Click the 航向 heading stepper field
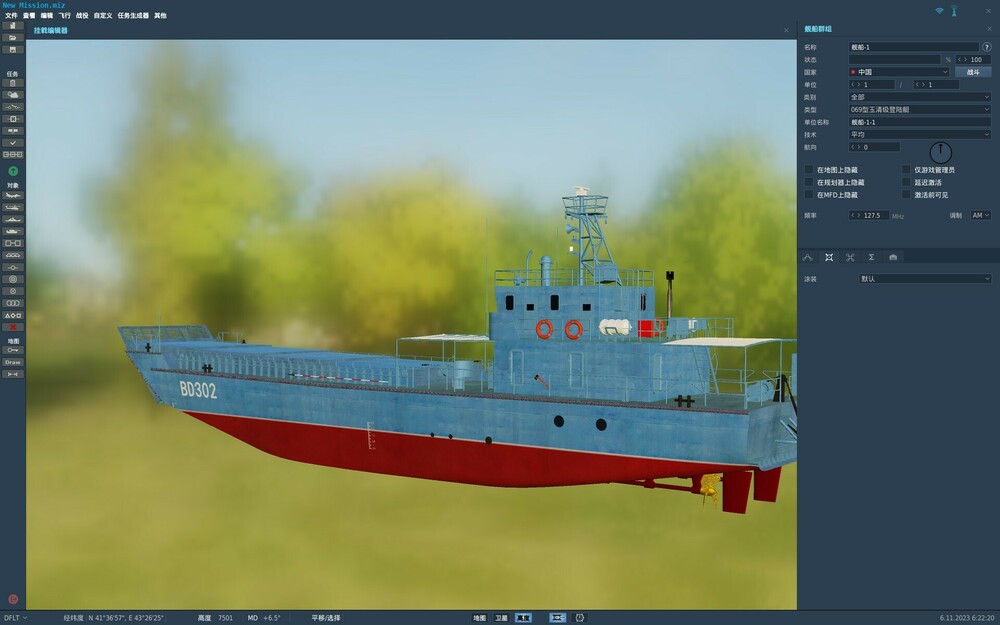 pos(874,147)
